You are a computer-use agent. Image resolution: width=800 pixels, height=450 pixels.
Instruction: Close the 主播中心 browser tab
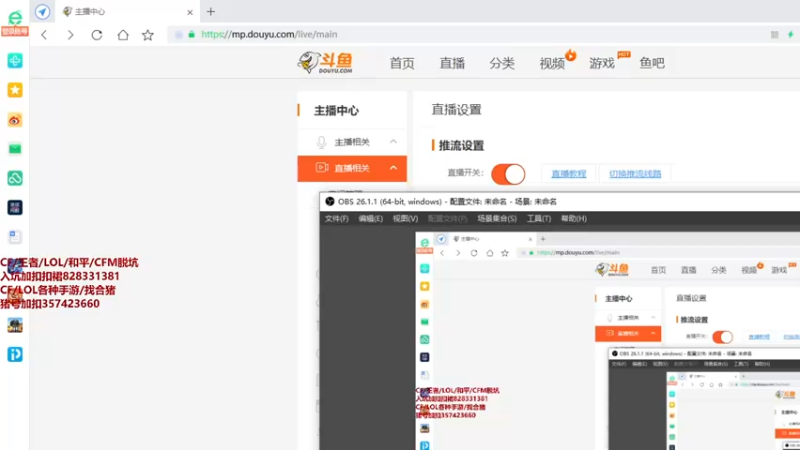pos(190,12)
